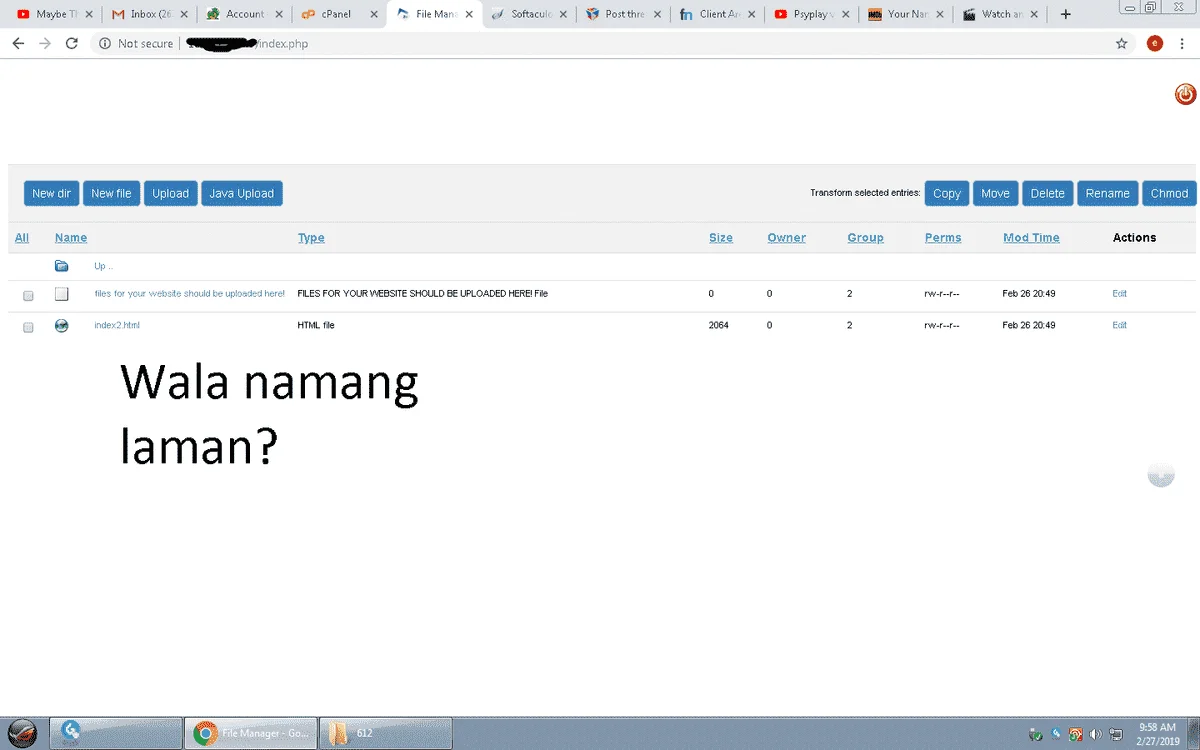Image resolution: width=1200 pixels, height=750 pixels.
Task: Go back with the browser back arrow
Action: click(x=18, y=44)
